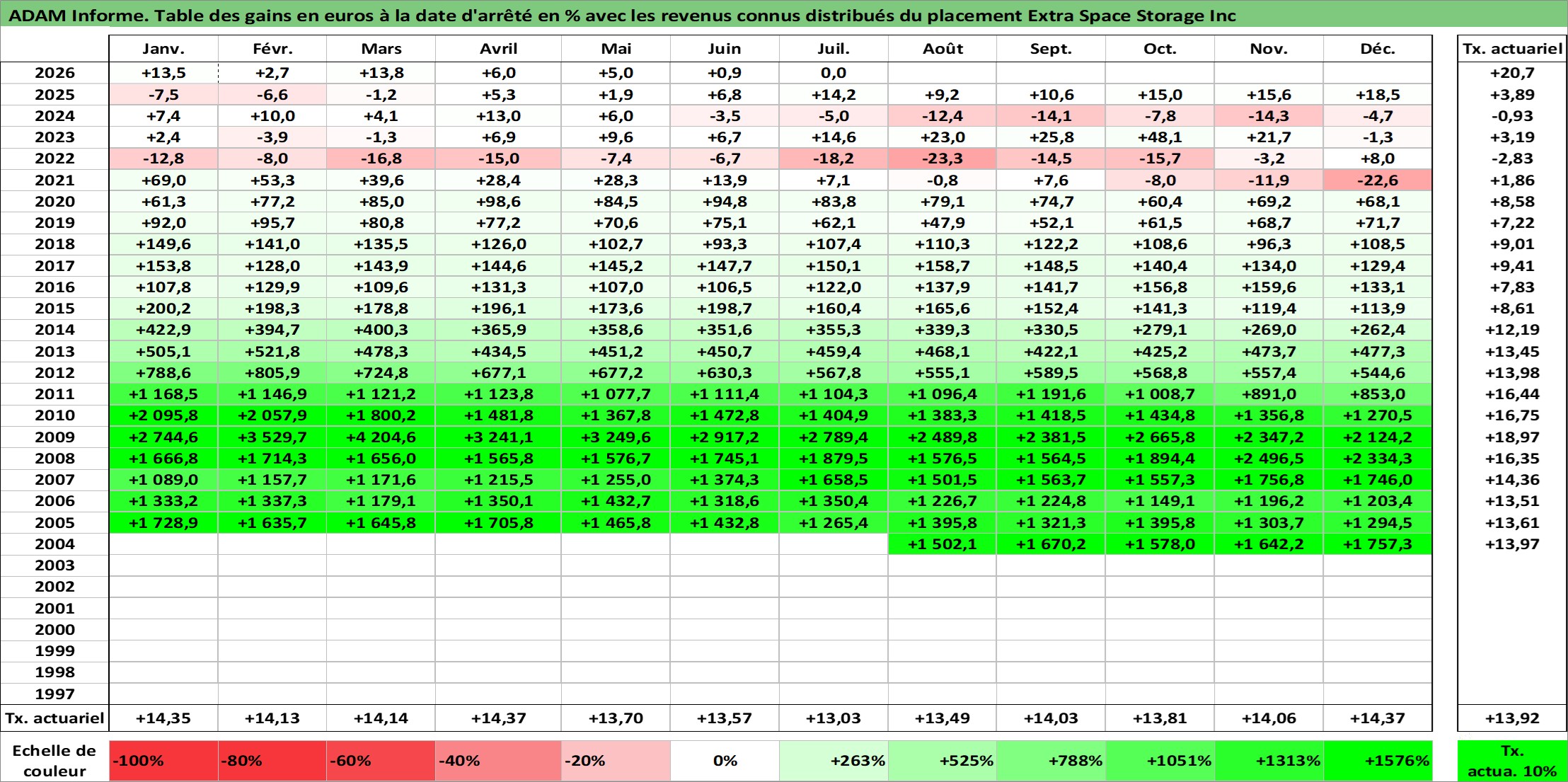This screenshot has height=782, width=1568.
Task: Click the table title mentioning Extra Space Storage Inc
Action: coord(623,16)
